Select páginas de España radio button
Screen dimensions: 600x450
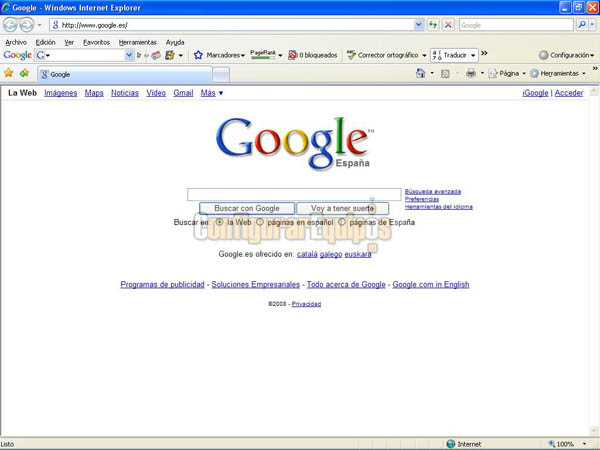(342, 222)
